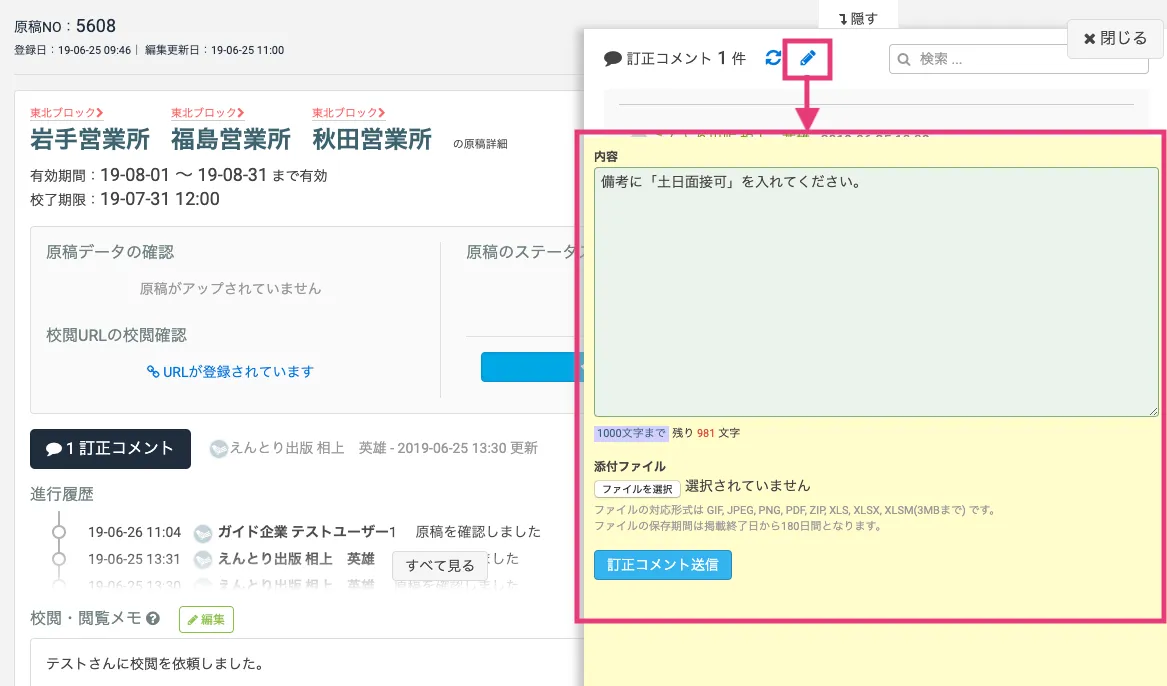This screenshot has width=1167, height=686.
Task: Open the 東北ブロック link above 秋田営業所
Action: (x=348, y=112)
